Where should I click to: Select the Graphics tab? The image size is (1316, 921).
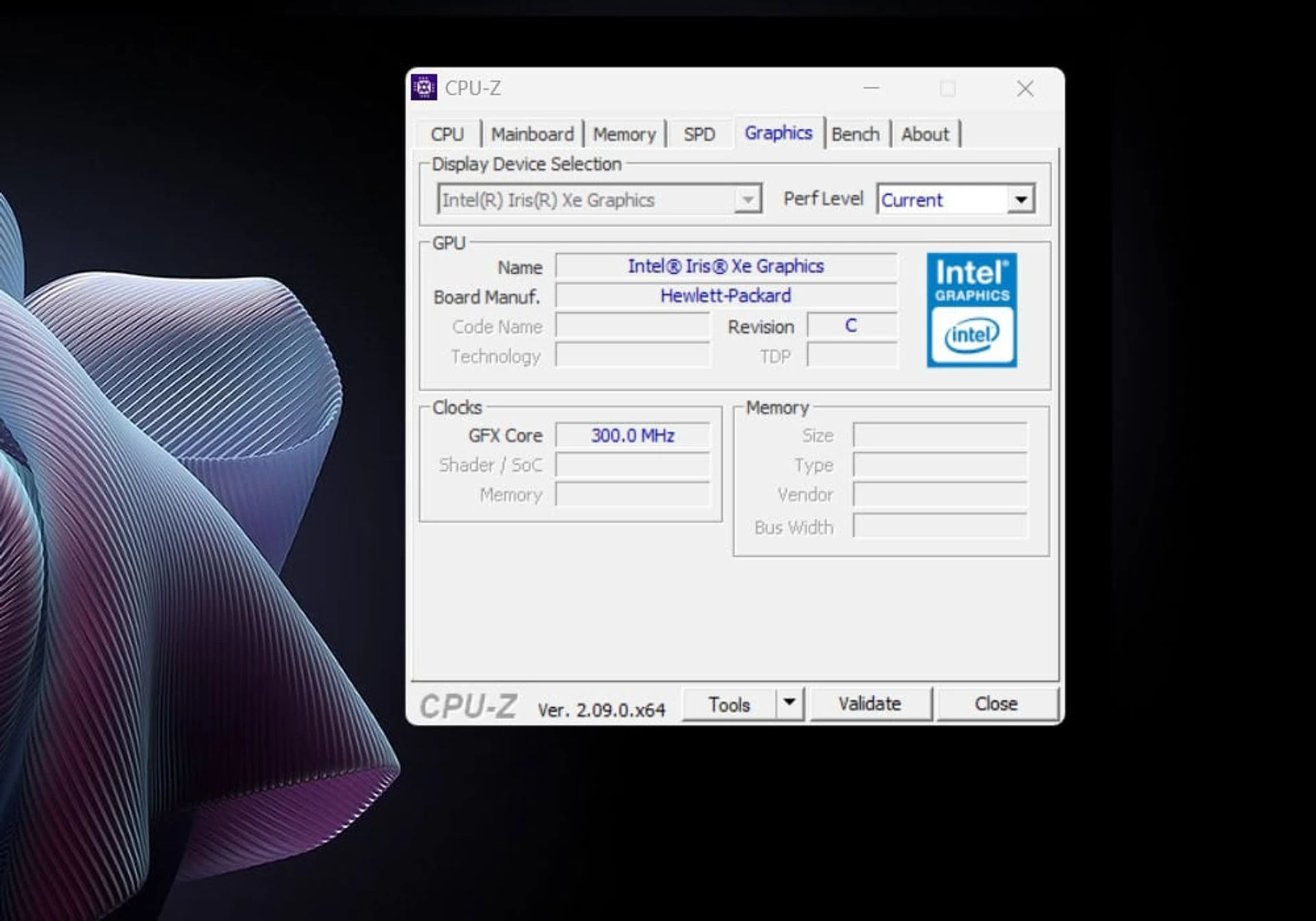779,132
